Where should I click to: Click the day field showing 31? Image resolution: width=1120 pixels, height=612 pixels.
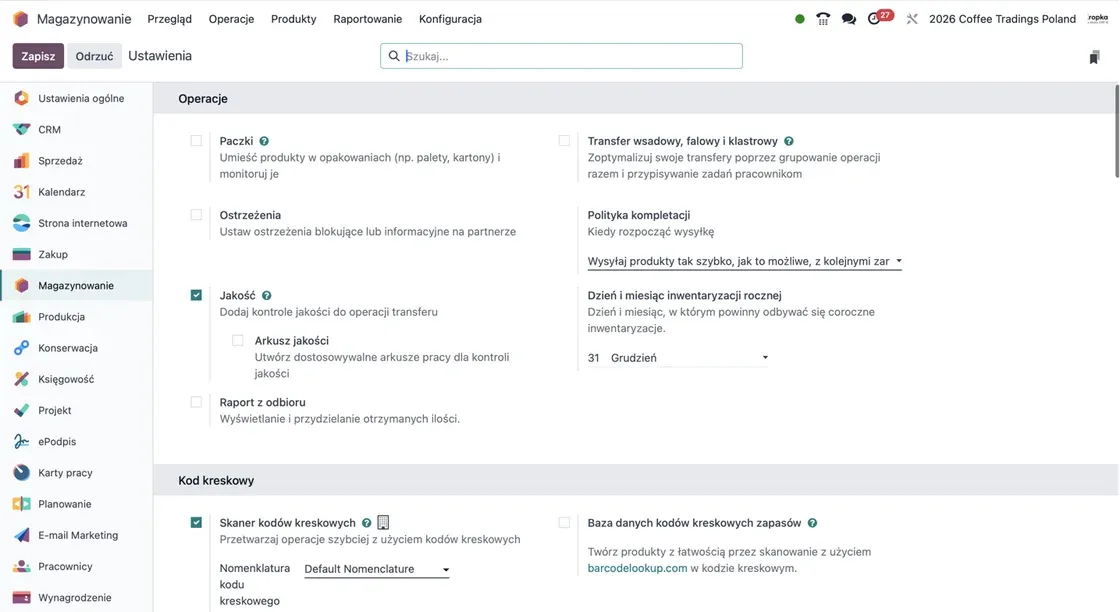[x=594, y=358]
